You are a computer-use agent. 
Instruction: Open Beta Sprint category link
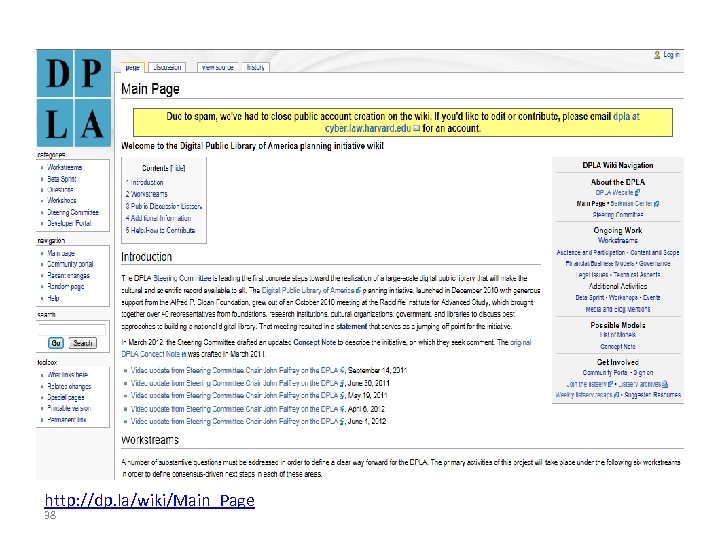(x=62, y=179)
